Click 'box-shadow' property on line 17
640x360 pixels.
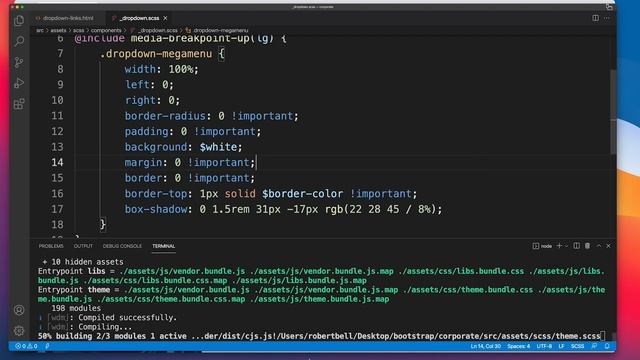coord(156,209)
